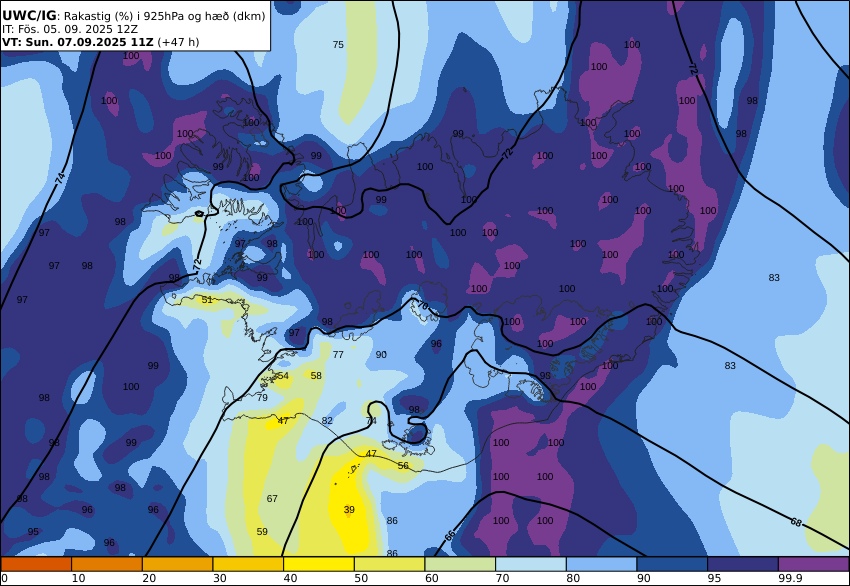Click the 10–20 orange legend swatch

pos(107,564)
